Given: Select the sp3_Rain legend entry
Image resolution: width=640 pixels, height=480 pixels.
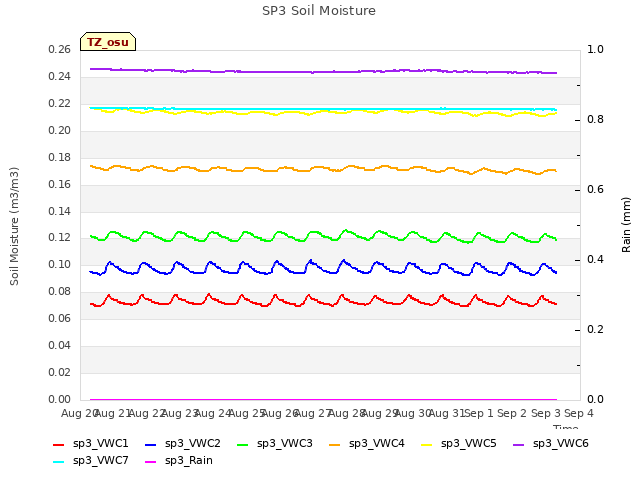Looking at the screenshot, I should click(179, 461).
